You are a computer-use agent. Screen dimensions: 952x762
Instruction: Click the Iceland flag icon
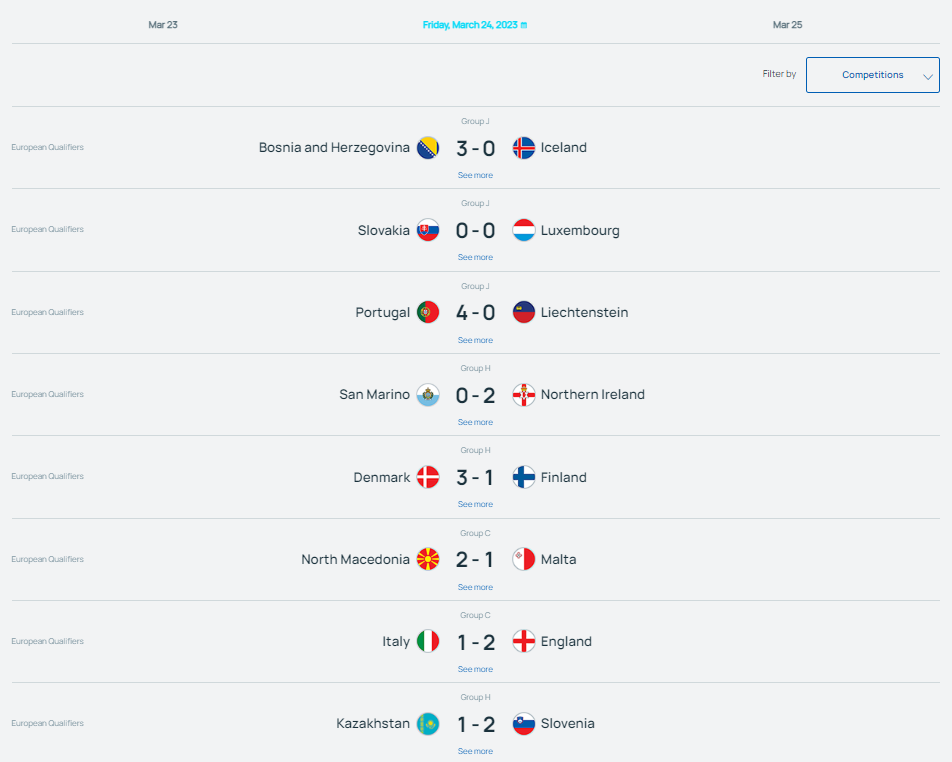[x=523, y=148]
